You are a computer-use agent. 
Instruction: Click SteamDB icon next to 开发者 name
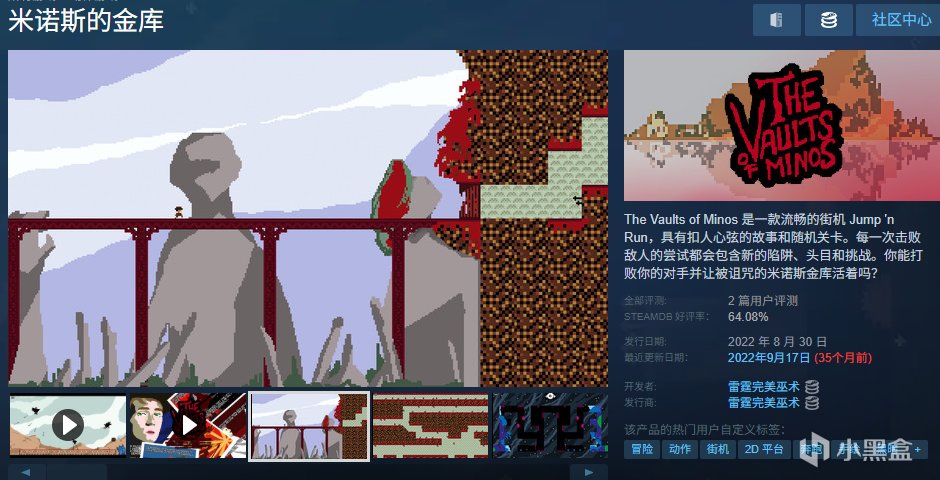click(x=812, y=387)
